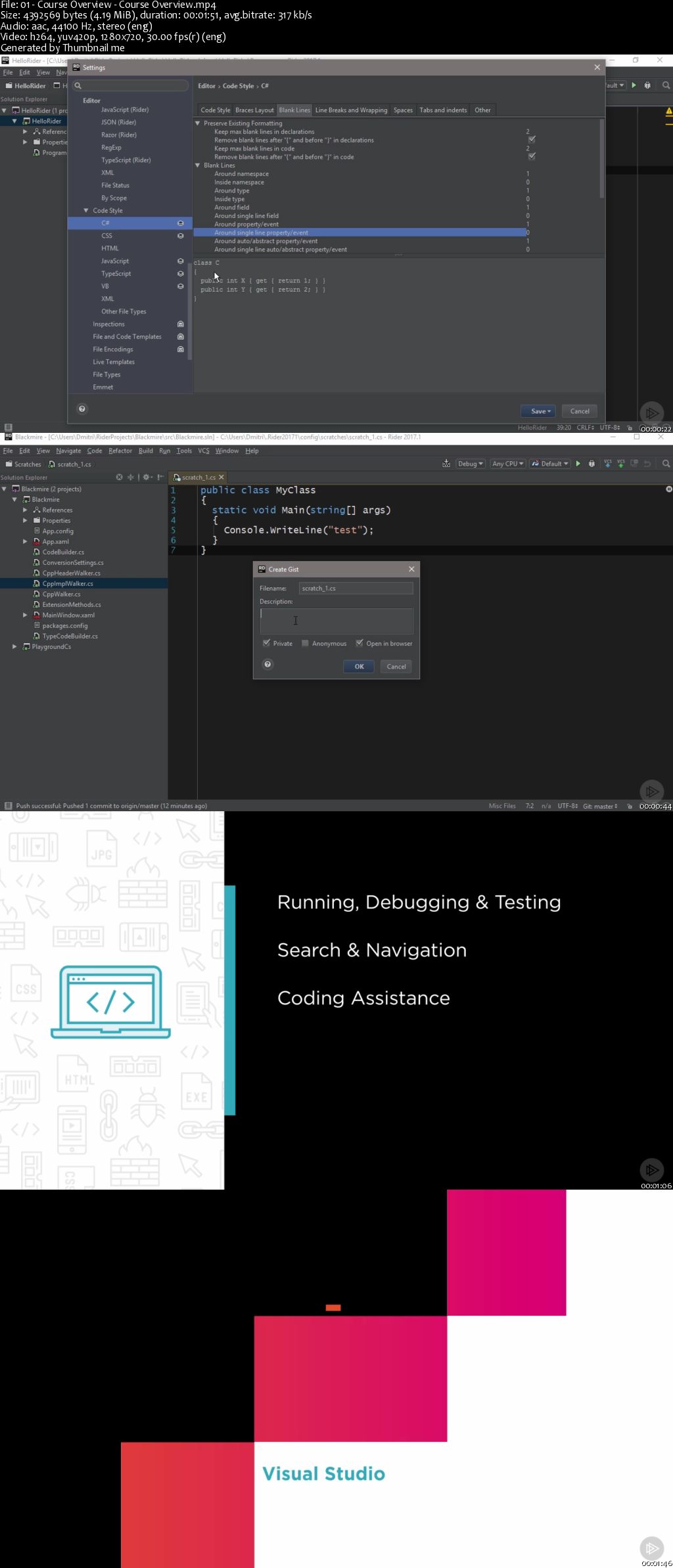673x1568 pixels.
Task: Open the Default run configuration dropdown
Action: 551,464
